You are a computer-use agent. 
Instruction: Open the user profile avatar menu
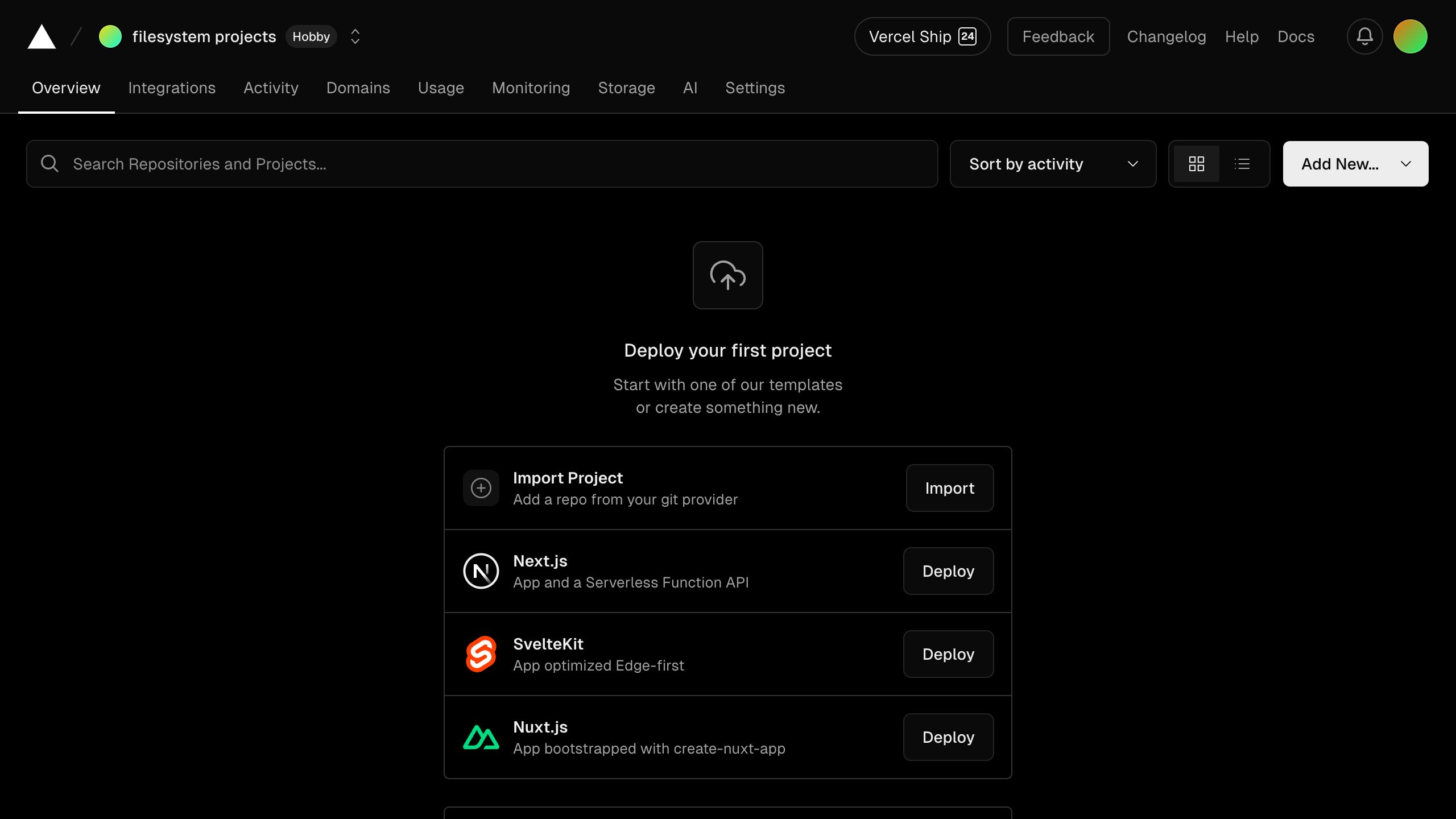pyautogui.click(x=1410, y=36)
